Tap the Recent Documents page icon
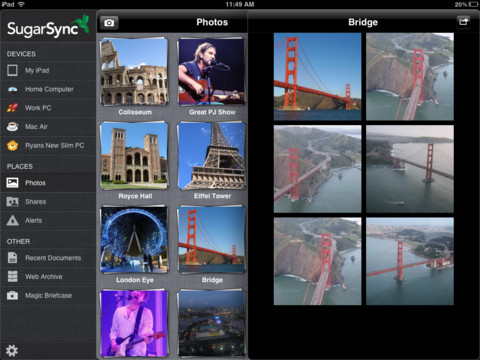The image size is (480, 360). [x=12, y=258]
